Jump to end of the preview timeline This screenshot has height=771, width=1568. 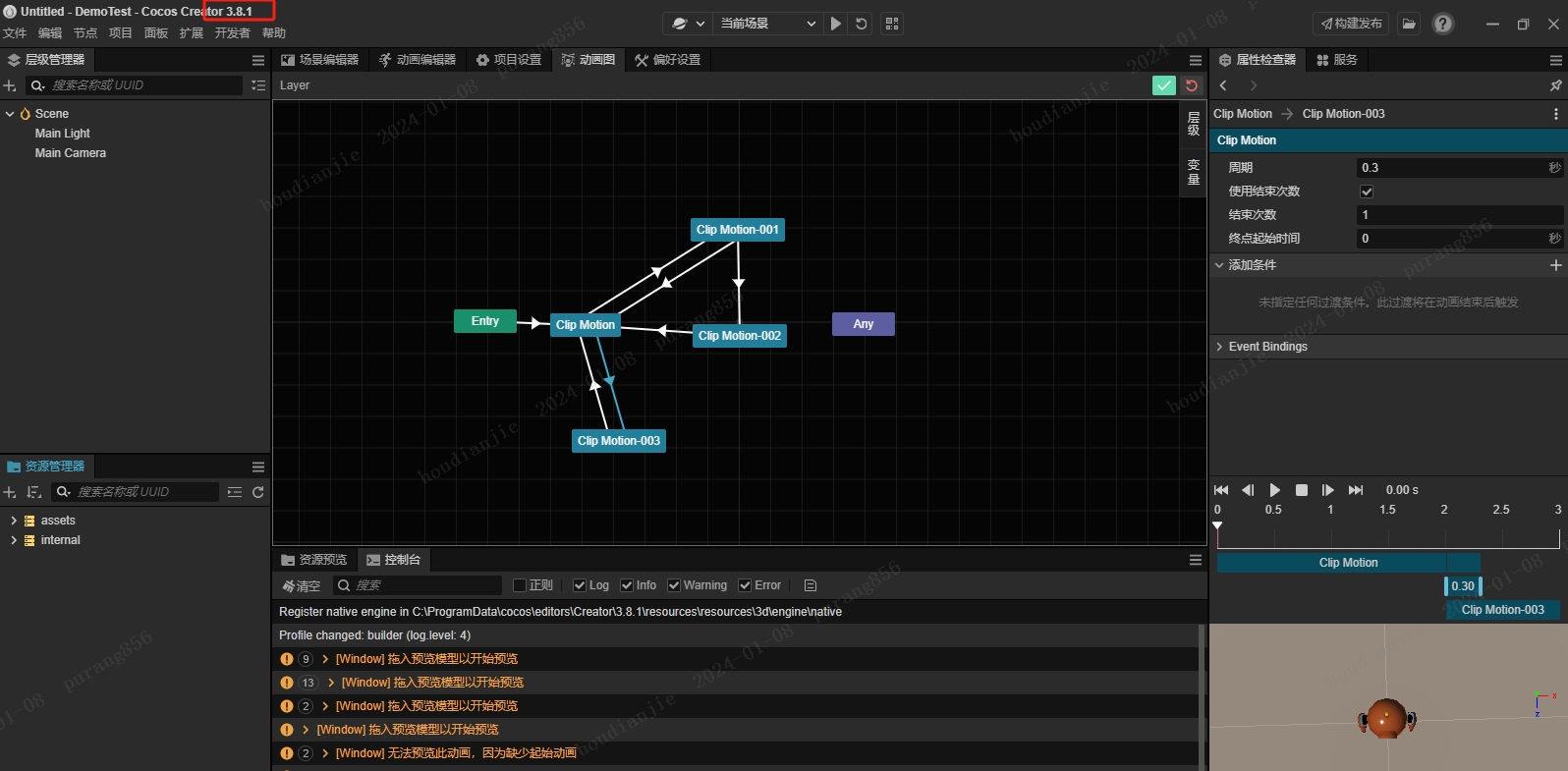tap(1356, 490)
